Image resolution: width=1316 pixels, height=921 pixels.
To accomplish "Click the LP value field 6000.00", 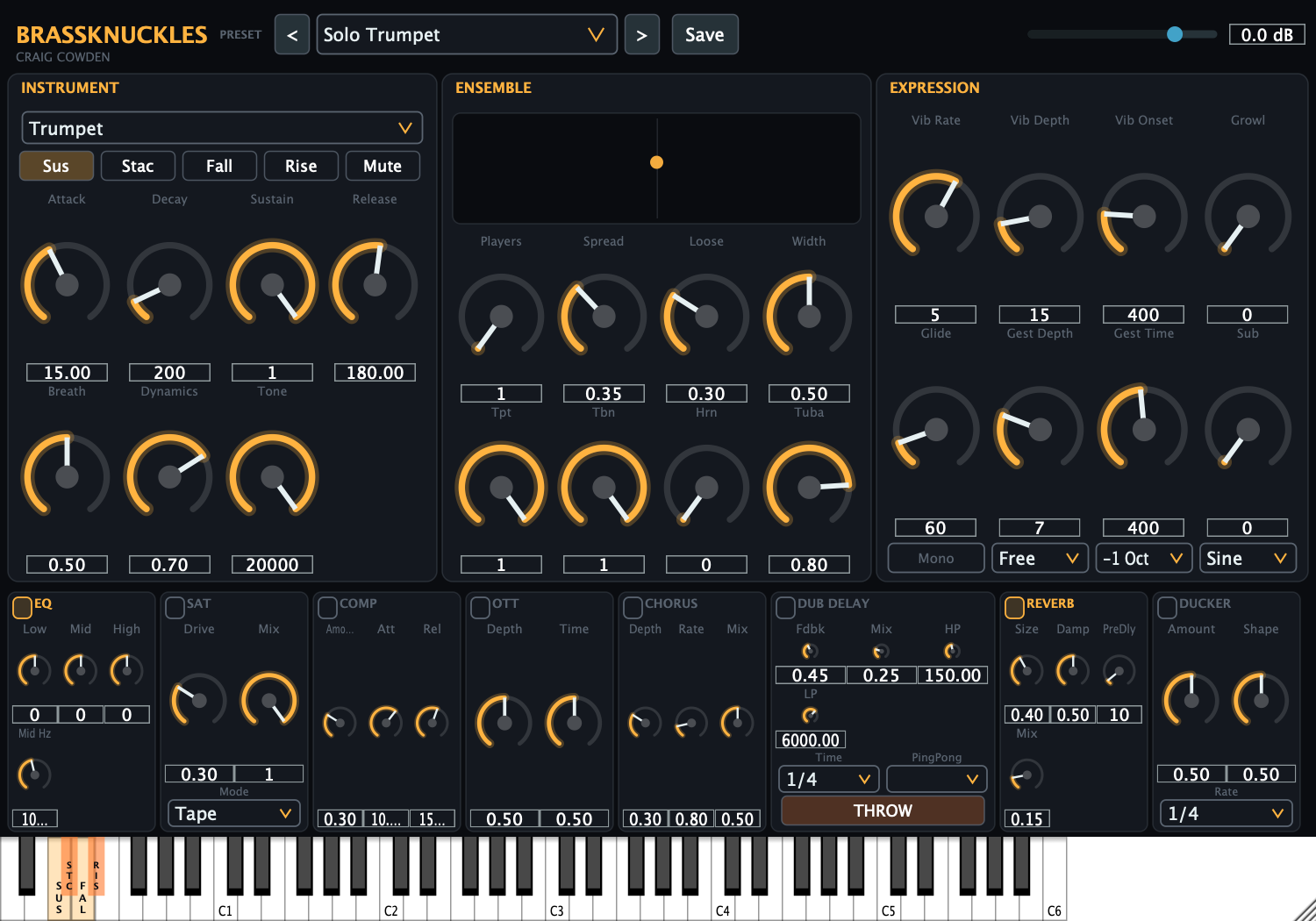I will click(x=811, y=740).
